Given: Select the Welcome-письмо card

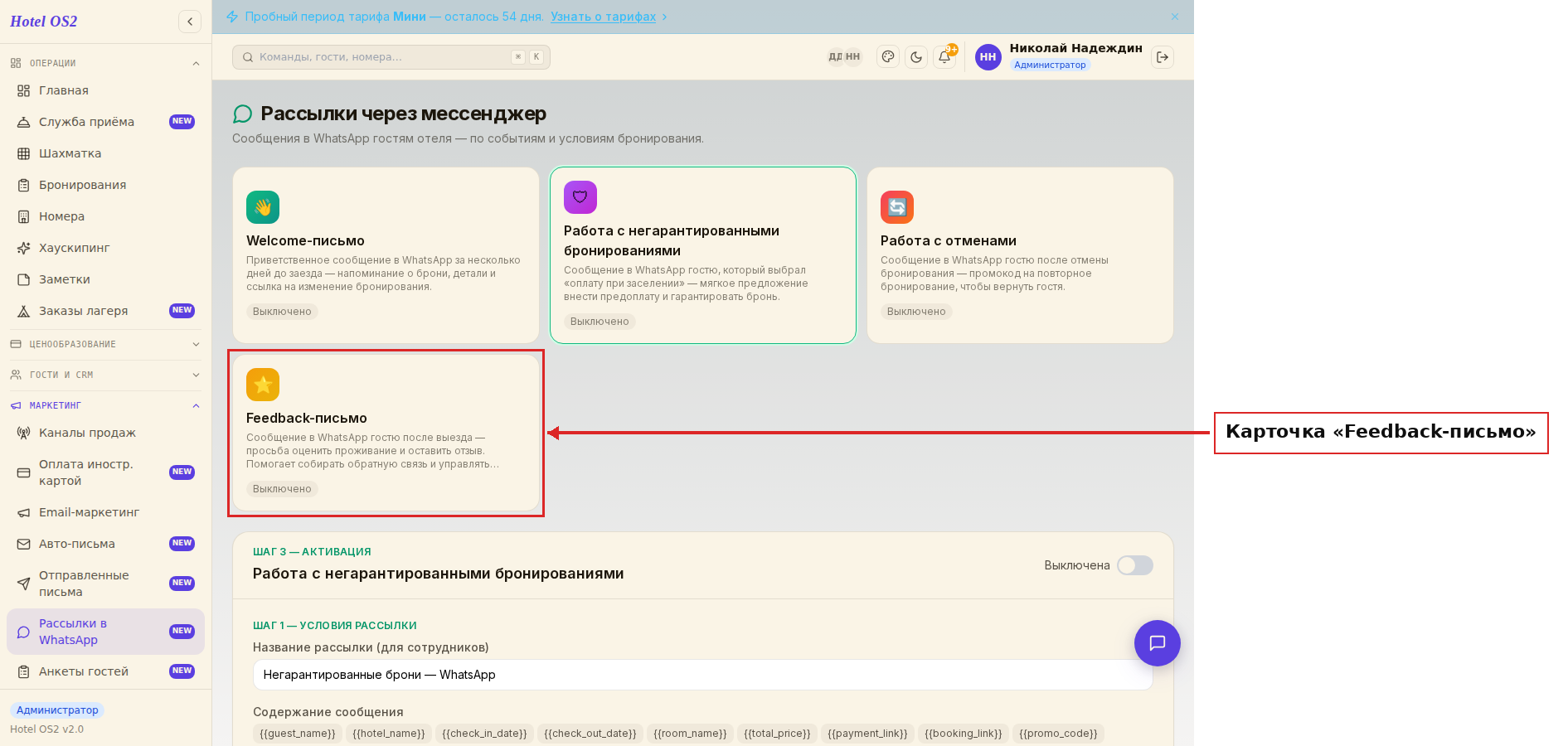Looking at the screenshot, I should tap(386, 255).
